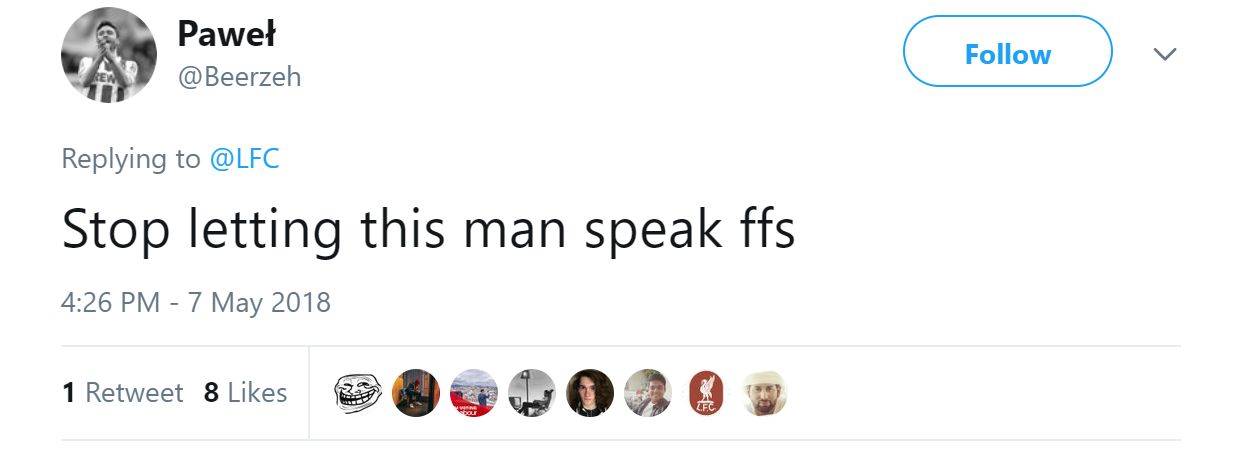Click the Paweł display name
Screen dimensions: 1252x458
(x=226, y=34)
